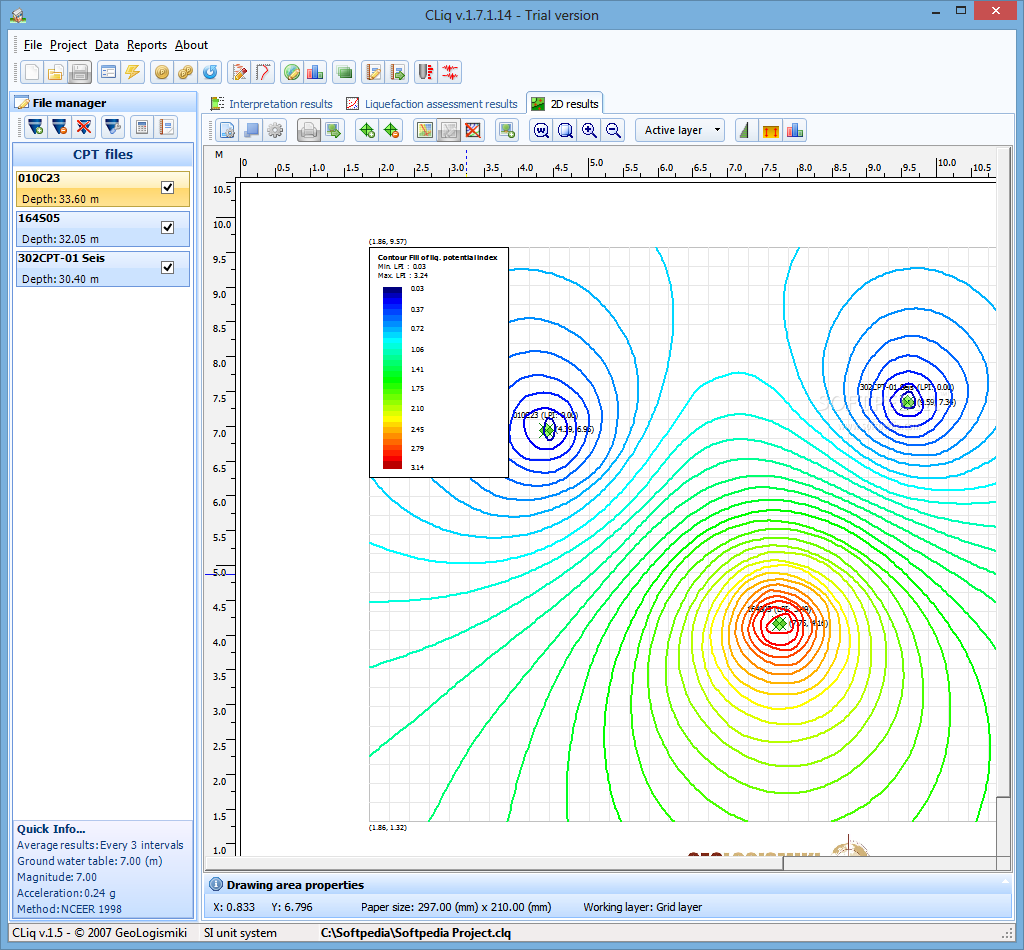Click the 302CPT-01 Seis marker on map
Viewport: 1024px width, 950px height.
coord(907,401)
